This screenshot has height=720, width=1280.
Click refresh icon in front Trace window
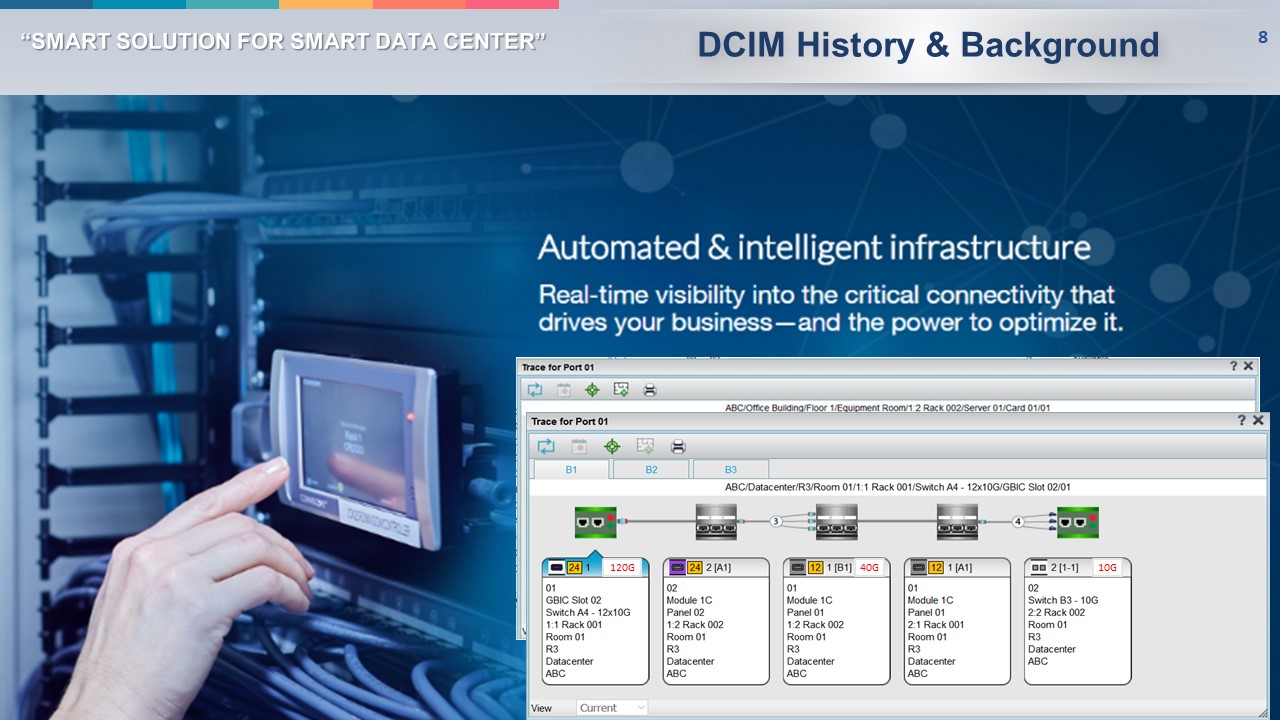pos(546,447)
